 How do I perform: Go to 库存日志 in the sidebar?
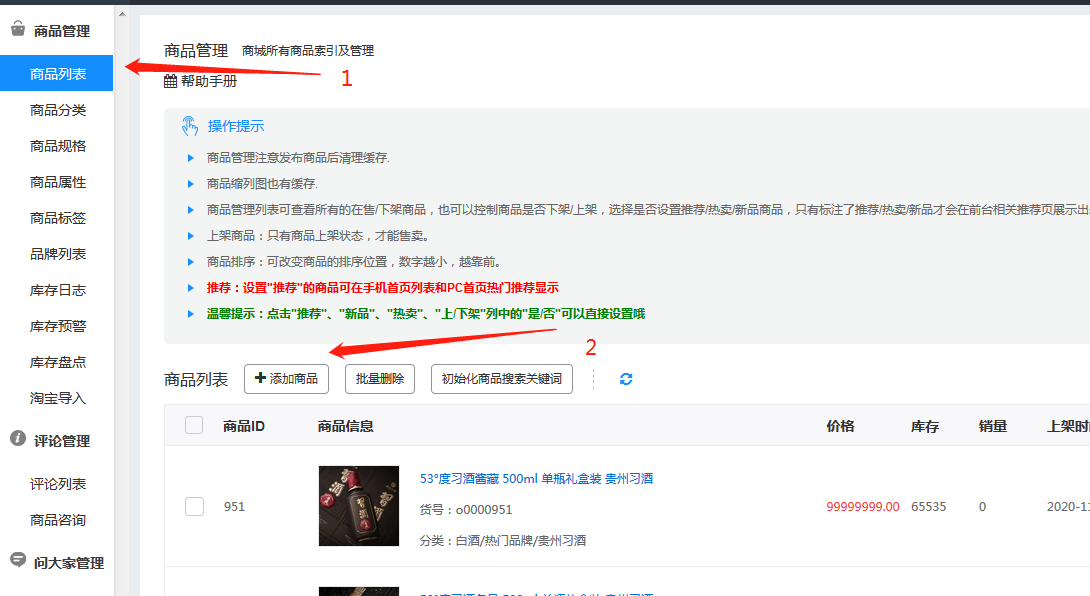pyautogui.click(x=58, y=290)
